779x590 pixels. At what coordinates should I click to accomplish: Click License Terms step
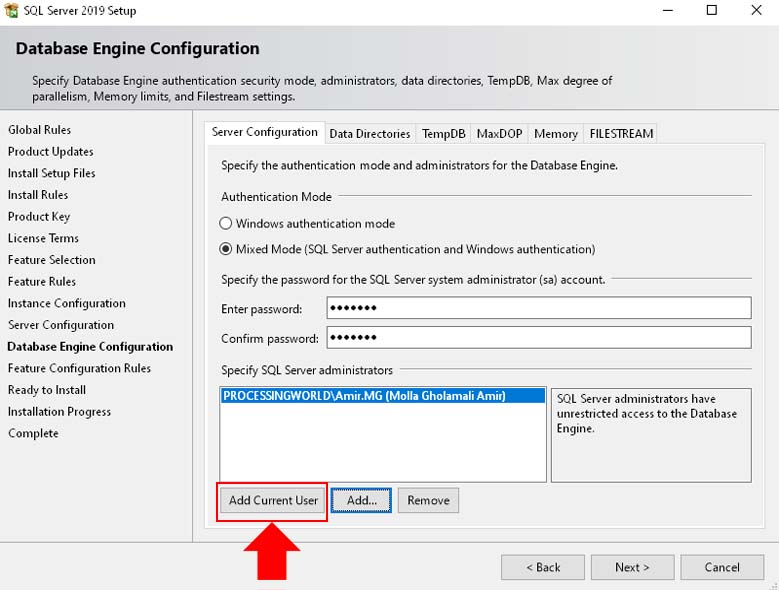click(x=43, y=238)
